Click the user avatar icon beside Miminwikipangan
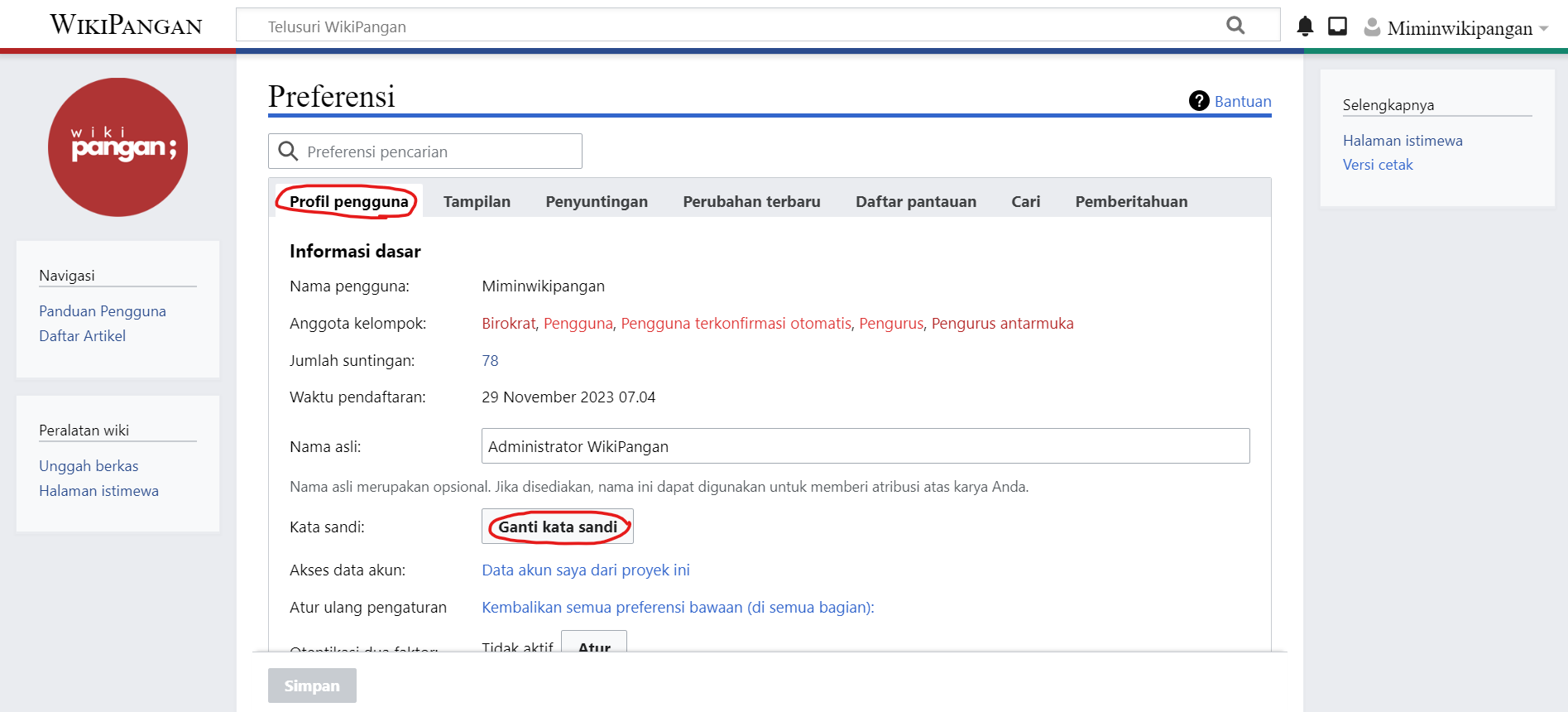Screen dimensions: 1568x712 coord(1372,27)
